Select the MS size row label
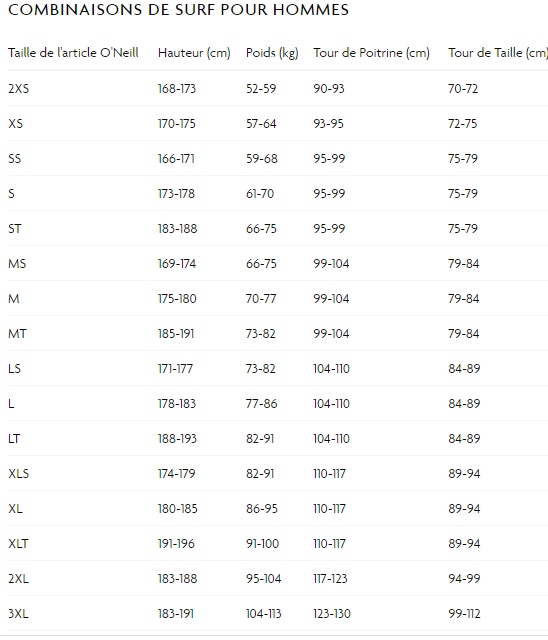Image resolution: width=548 pixels, height=640 pixels. point(17,264)
